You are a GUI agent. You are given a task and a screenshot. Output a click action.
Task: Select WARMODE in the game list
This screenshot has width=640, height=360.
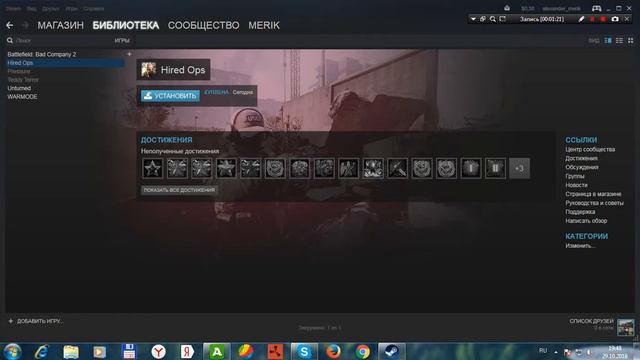22,97
